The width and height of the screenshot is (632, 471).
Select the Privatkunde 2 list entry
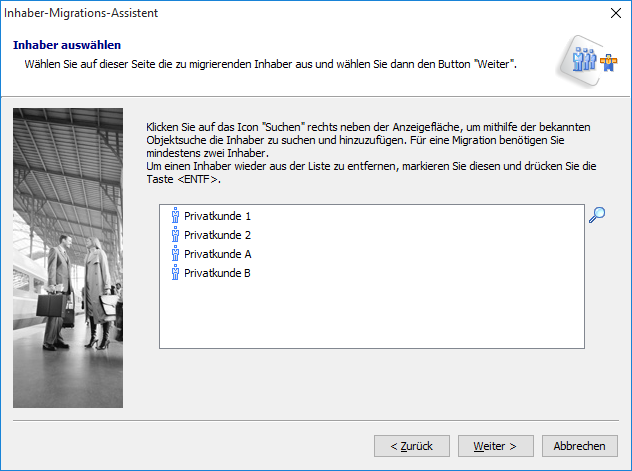pos(217,235)
